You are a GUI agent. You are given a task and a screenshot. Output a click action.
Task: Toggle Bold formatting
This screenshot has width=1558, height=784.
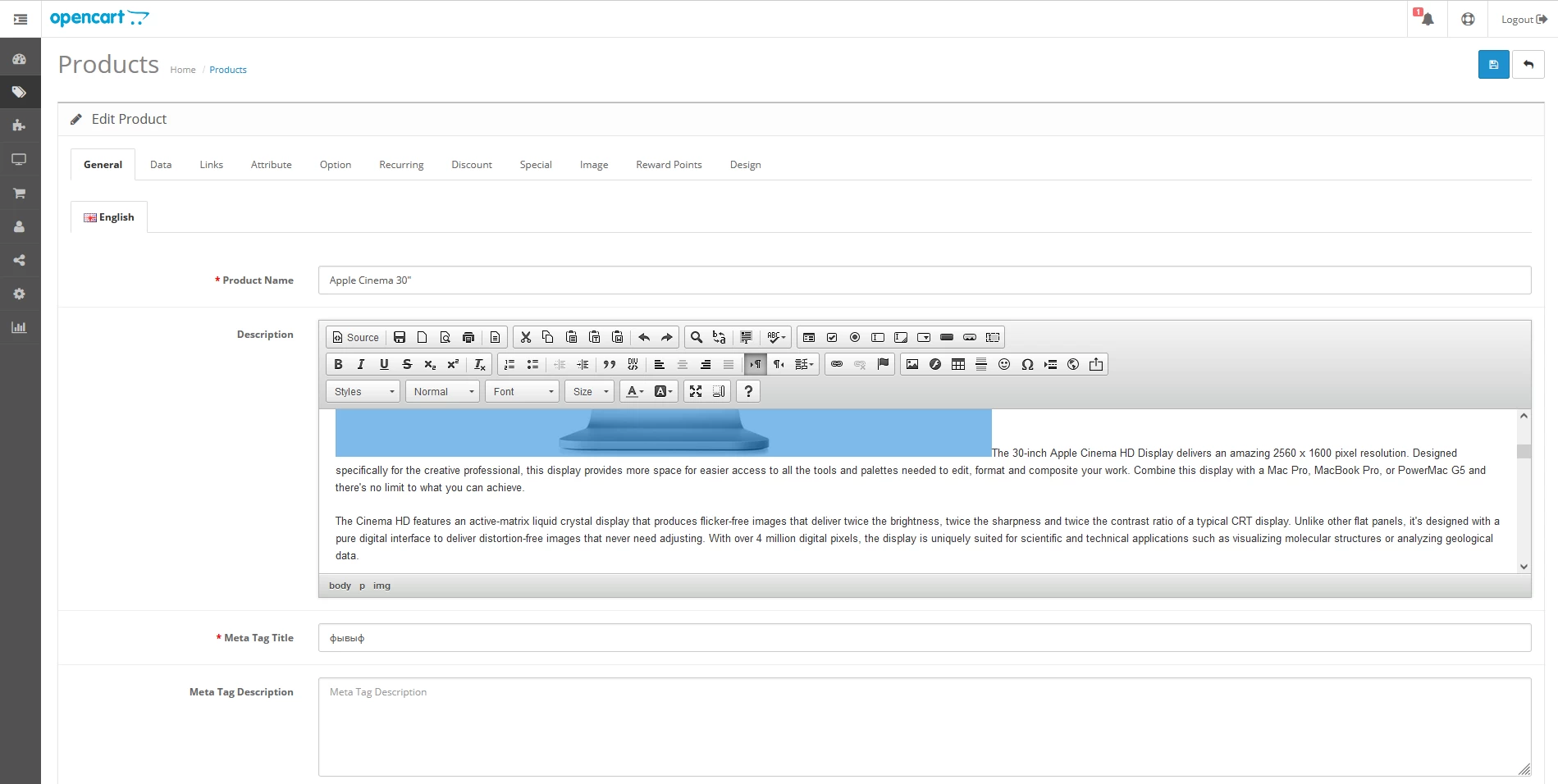338,364
